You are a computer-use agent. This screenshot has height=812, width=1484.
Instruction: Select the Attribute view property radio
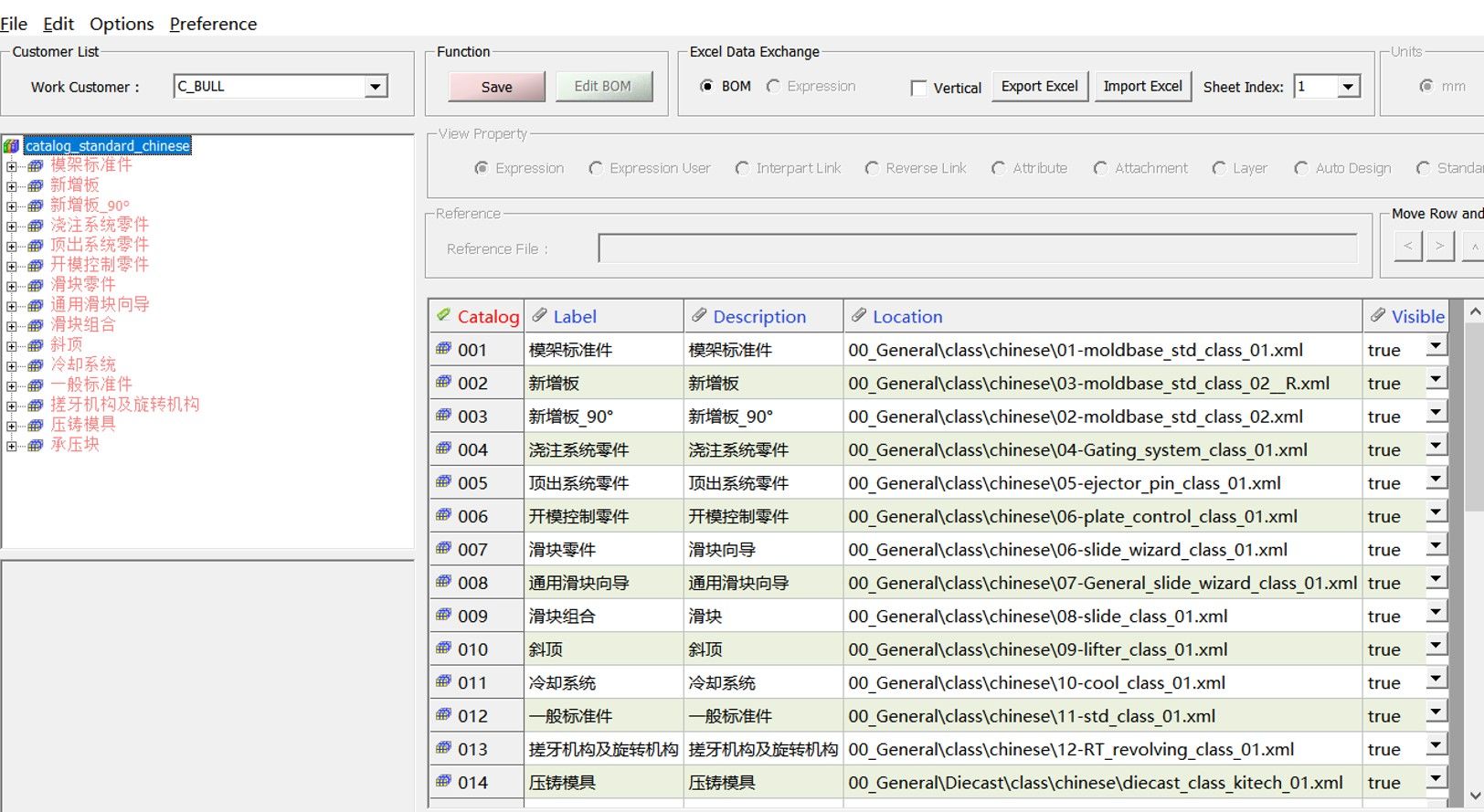(x=999, y=168)
